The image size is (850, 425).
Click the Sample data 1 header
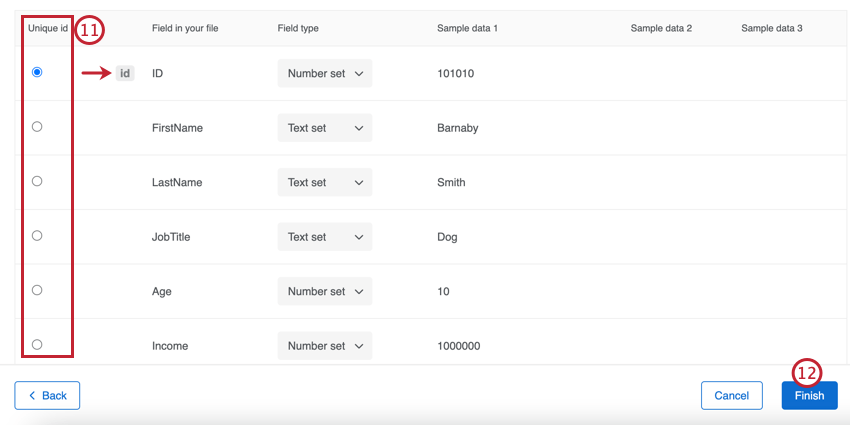point(467,28)
